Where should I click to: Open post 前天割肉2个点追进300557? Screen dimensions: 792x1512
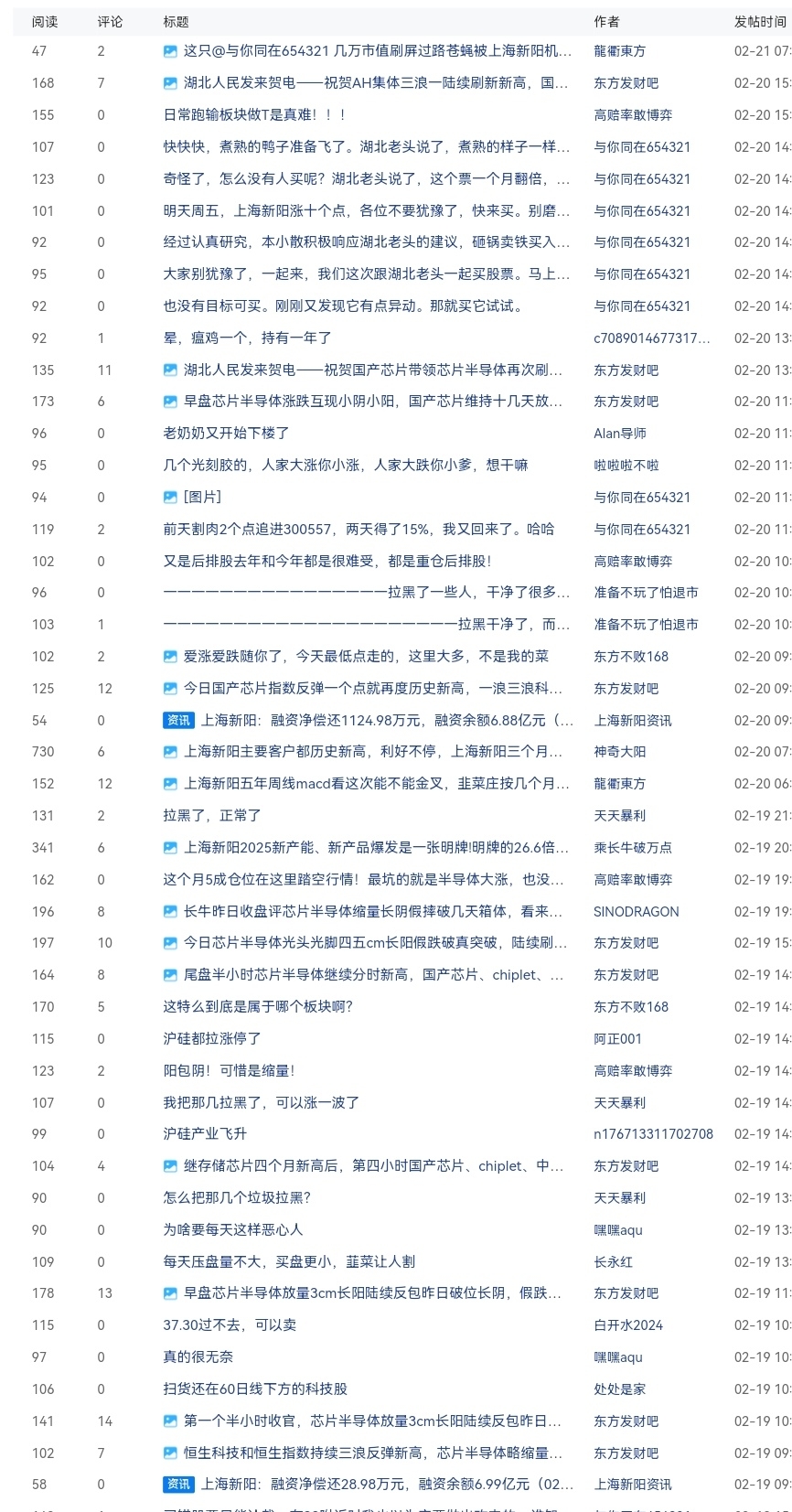click(359, 530)
